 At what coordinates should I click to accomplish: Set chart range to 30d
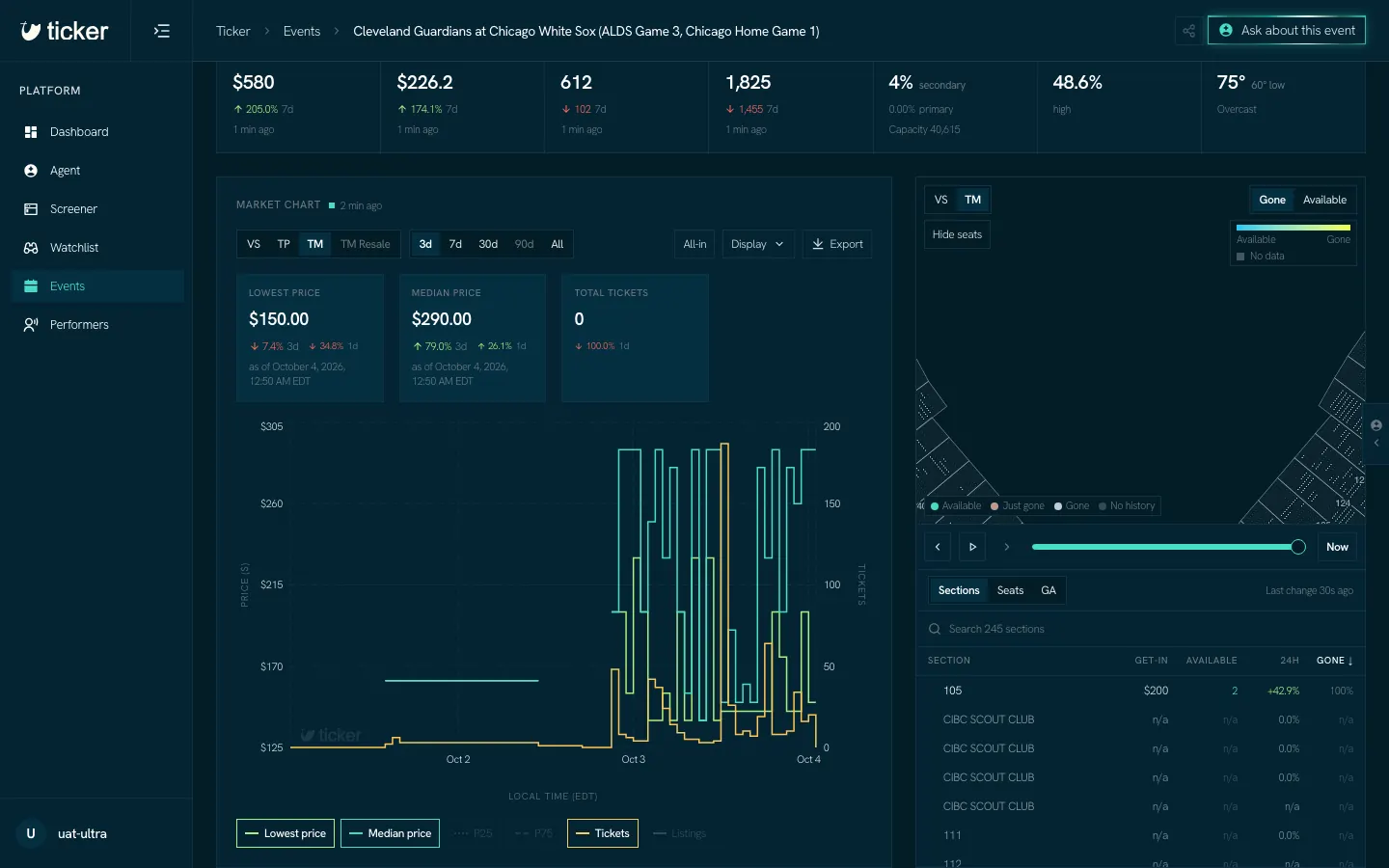[x=488, y=244]
